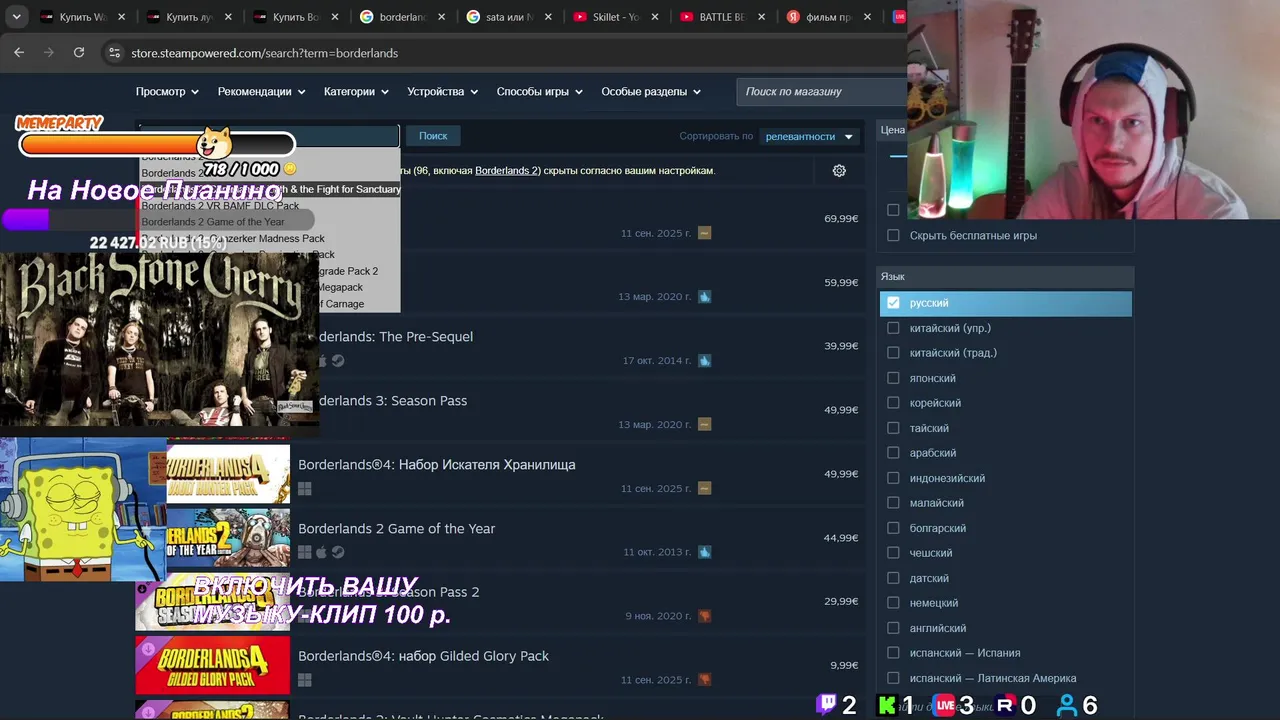Open the 'Borderlands 2 Game of the Year' search result title

coord(396,529)
